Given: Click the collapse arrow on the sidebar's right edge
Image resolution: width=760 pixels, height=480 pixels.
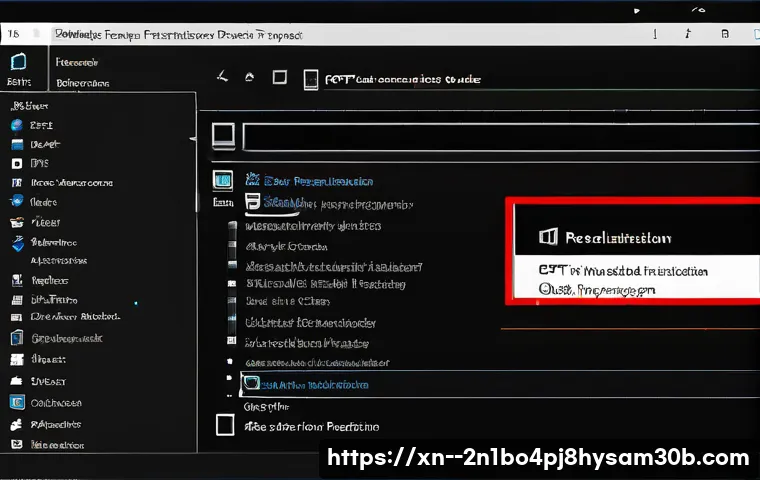Looking at the screenshot, I should [x=193, y=139].
